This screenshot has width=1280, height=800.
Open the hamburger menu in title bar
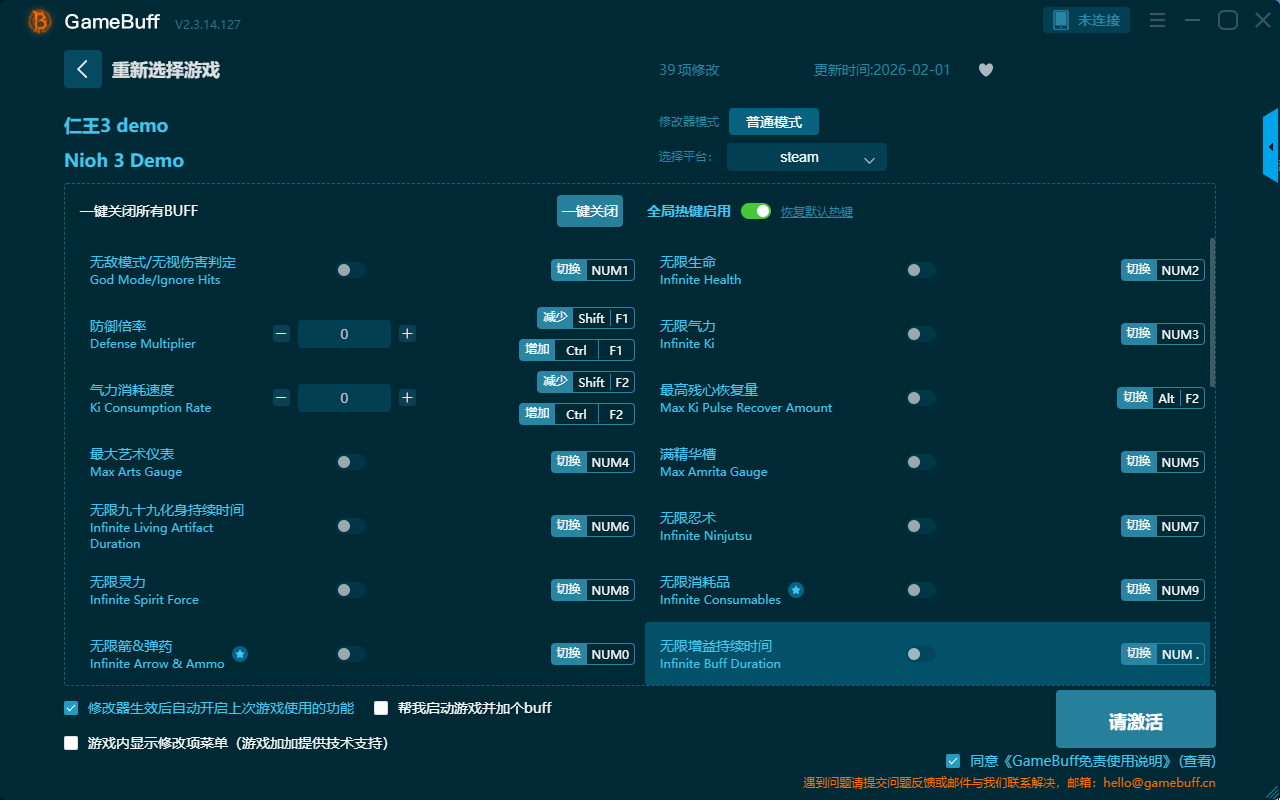tap(1157, 21)
